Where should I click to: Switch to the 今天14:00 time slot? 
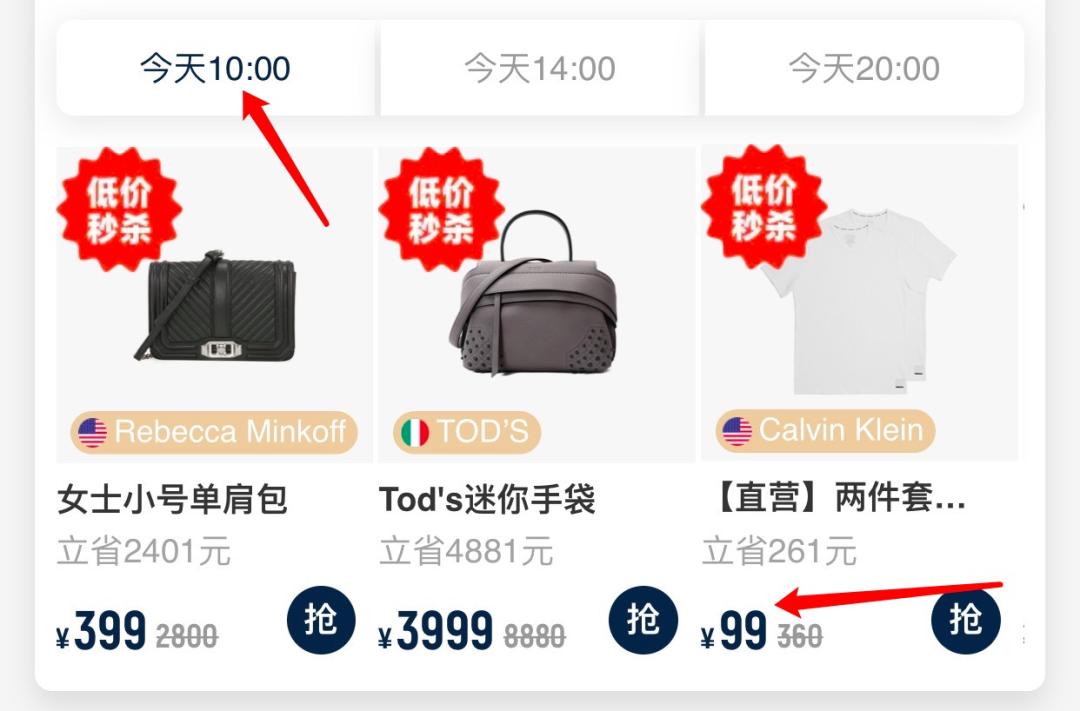tap(539, 68)
